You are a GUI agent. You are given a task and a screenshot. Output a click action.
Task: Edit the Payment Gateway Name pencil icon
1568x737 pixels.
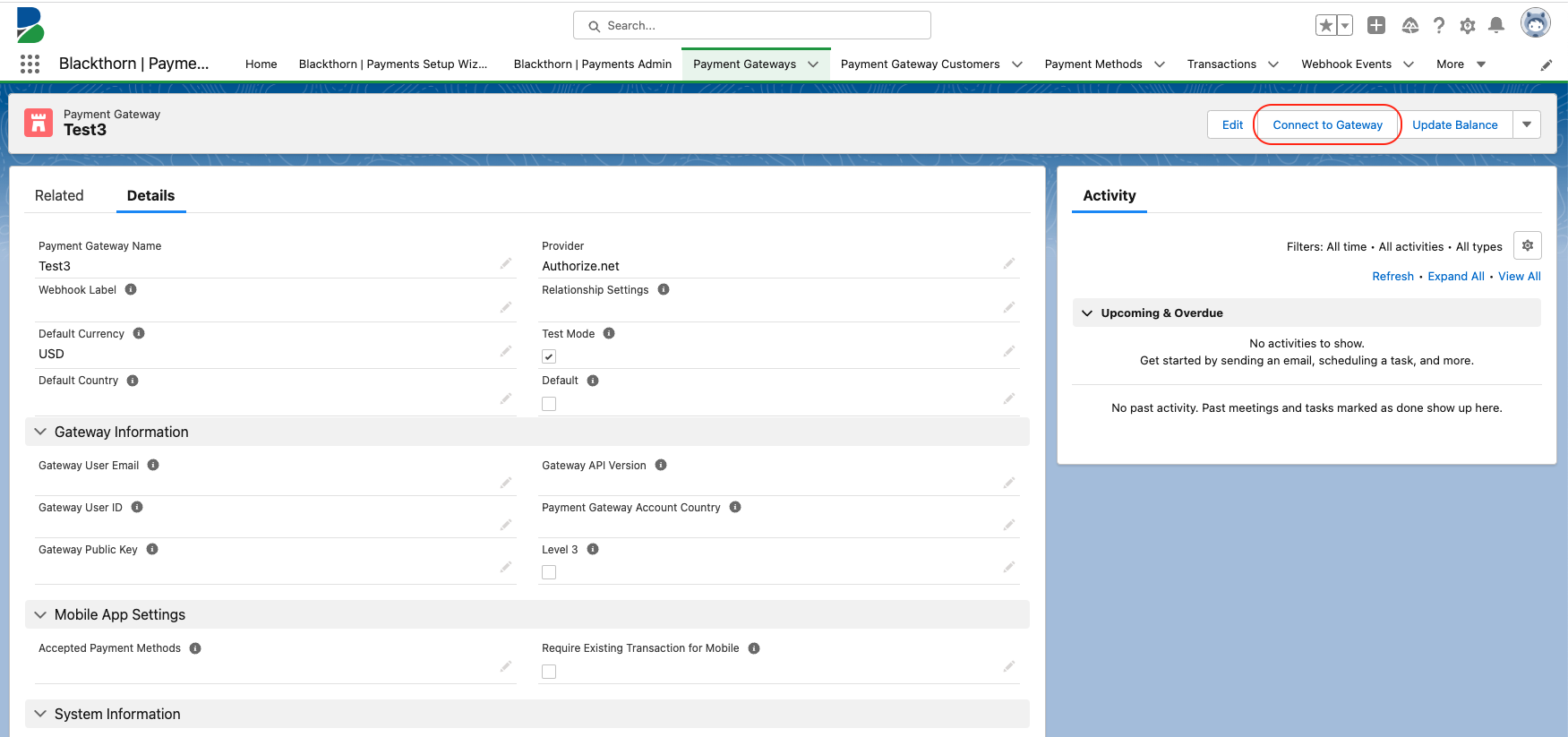[506, 263]
